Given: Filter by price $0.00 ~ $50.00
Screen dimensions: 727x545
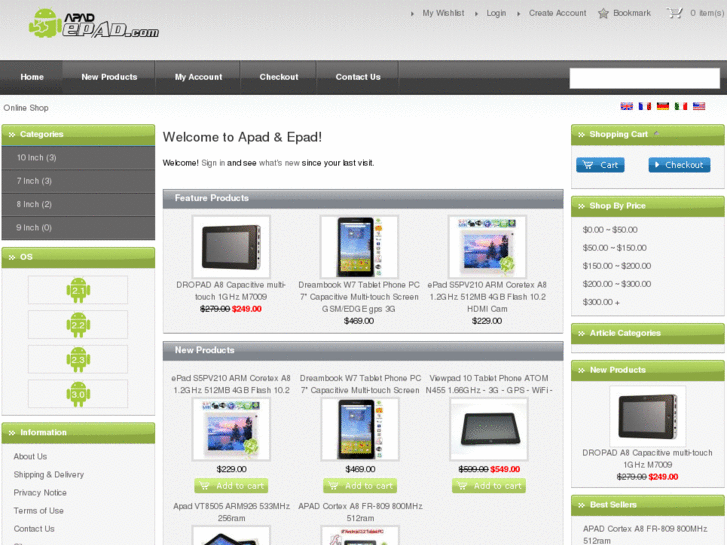Looking at the screenshot, I should pyautogui.click(x=610, y=230).
